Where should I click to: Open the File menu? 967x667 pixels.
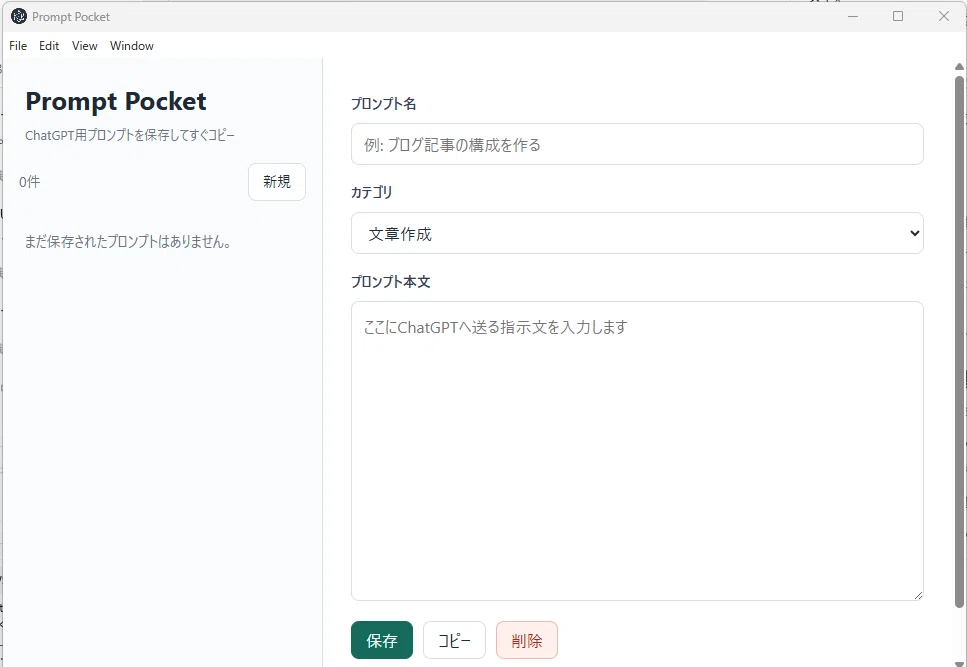coord(18,46)
